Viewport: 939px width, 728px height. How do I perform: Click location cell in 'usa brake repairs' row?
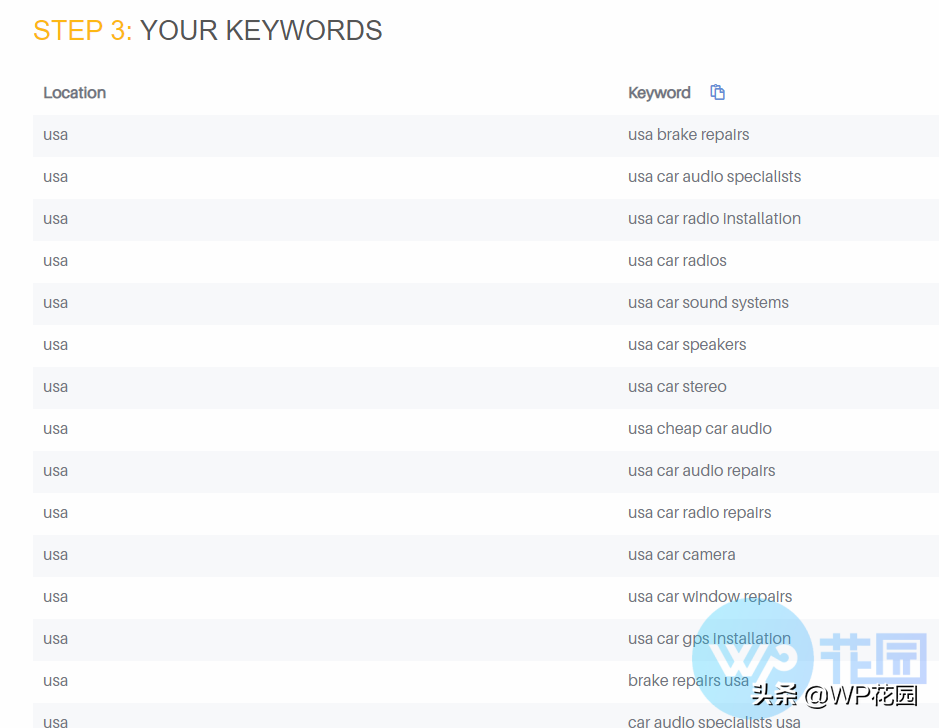click(x=56, y=135)
